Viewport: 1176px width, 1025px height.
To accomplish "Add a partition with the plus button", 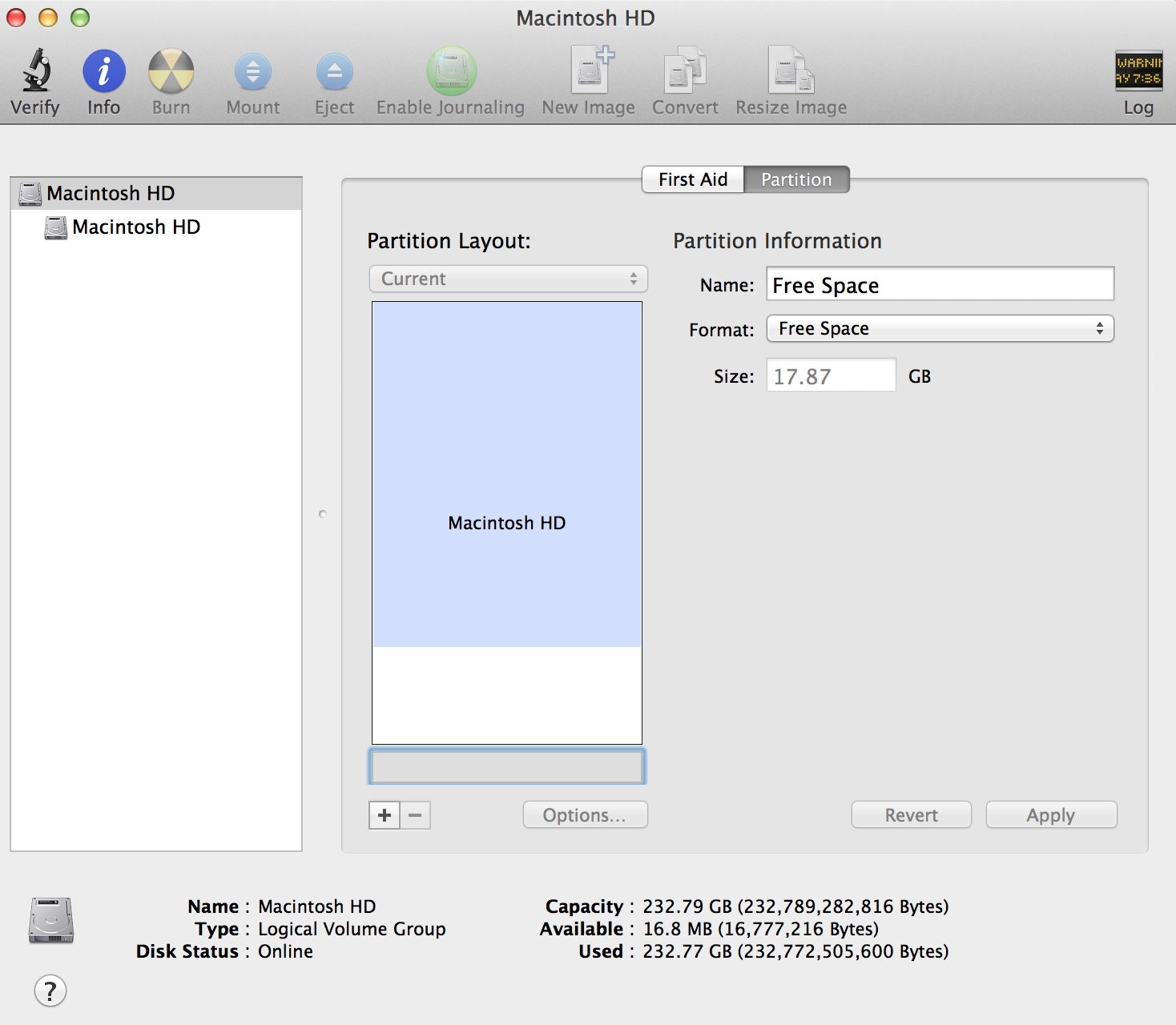I will click(385, 815).
